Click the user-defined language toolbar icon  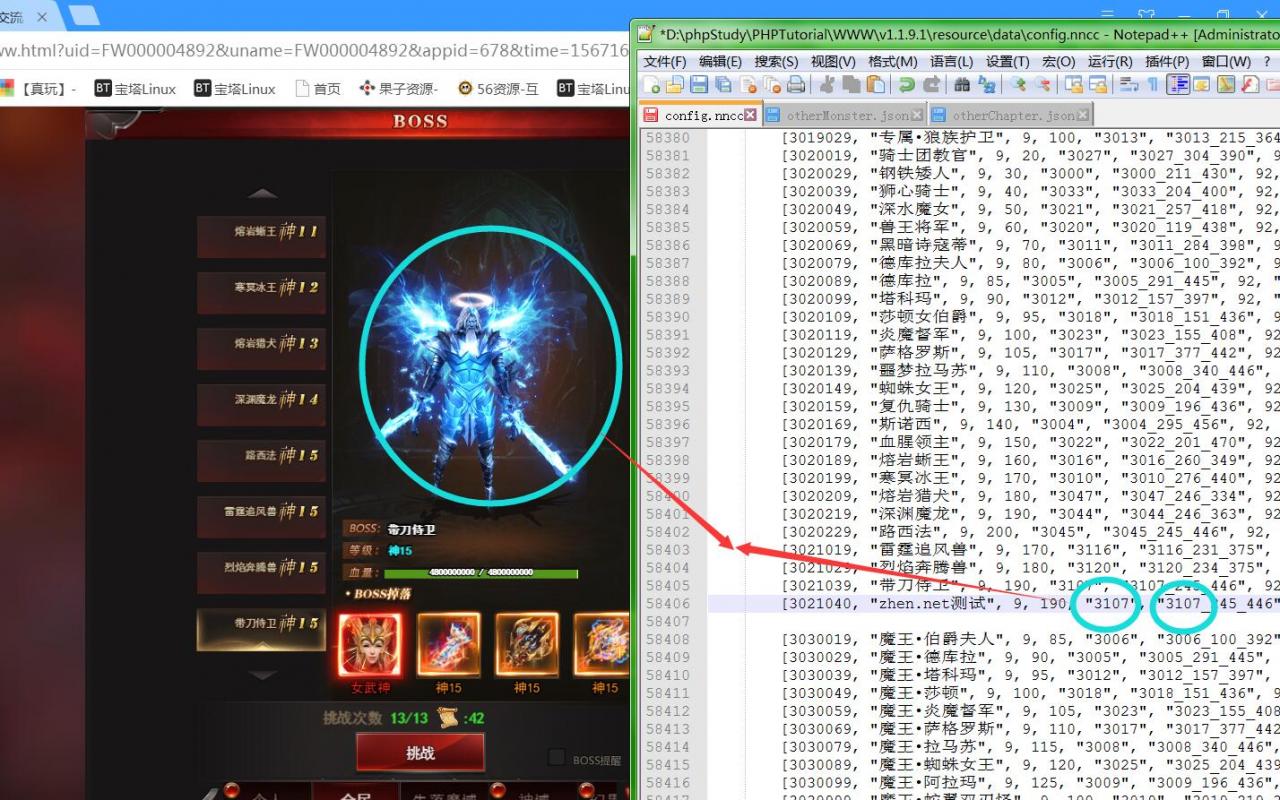(x=1201, y=85)
